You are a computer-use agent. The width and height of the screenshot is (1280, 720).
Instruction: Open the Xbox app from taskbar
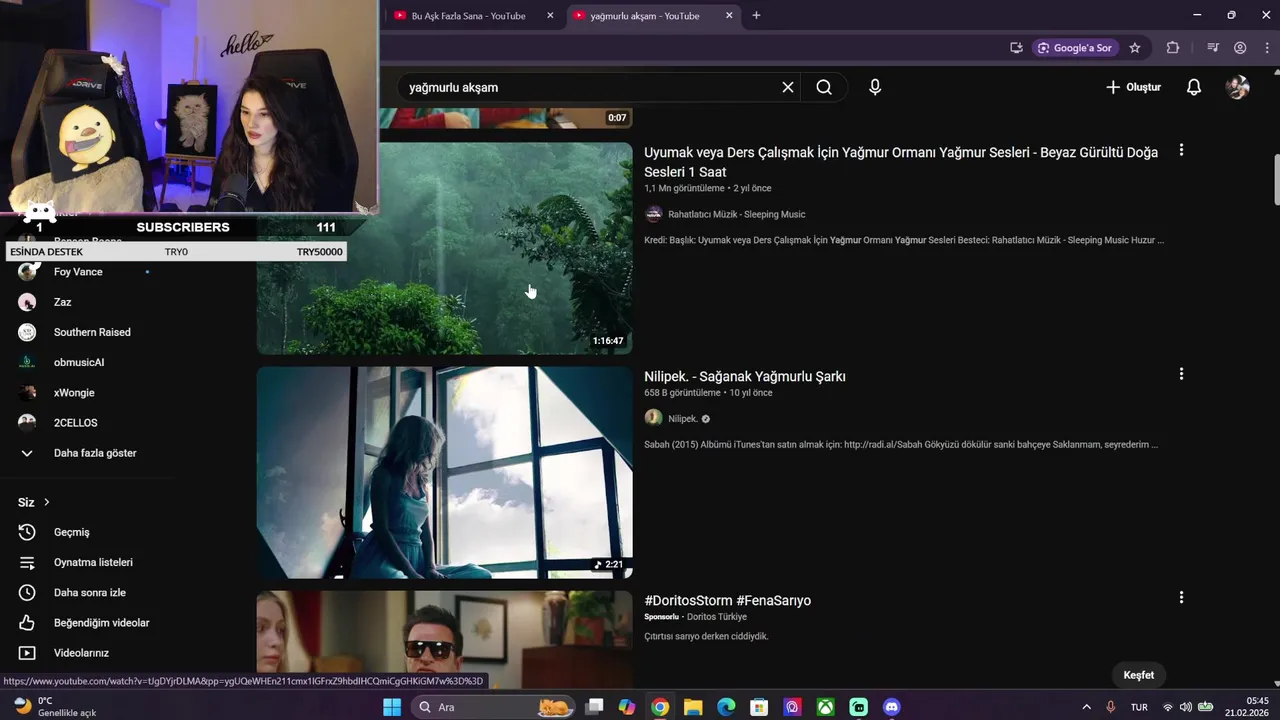pyautogui.click(x=825, y=707)
